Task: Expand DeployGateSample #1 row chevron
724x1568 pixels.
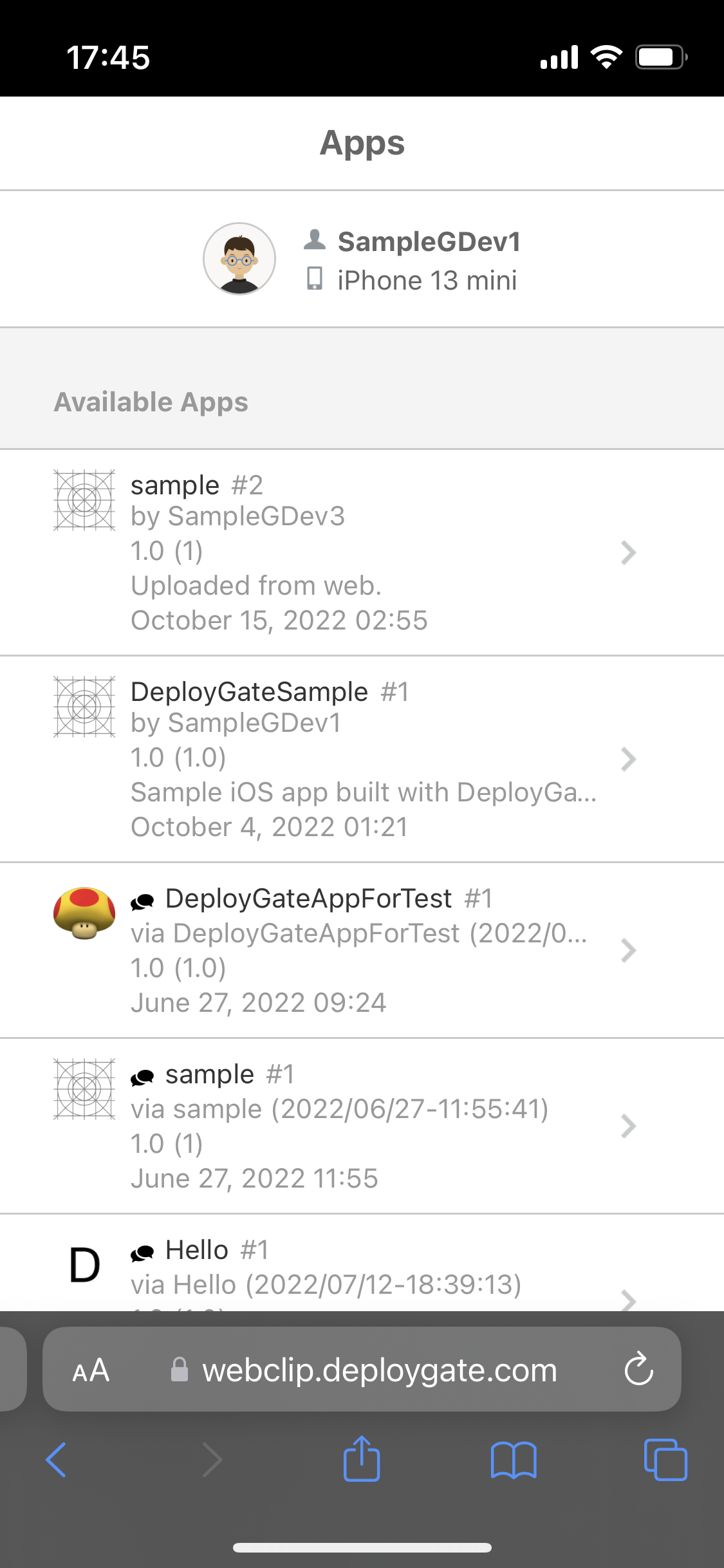Action: [x=628, y=759]
